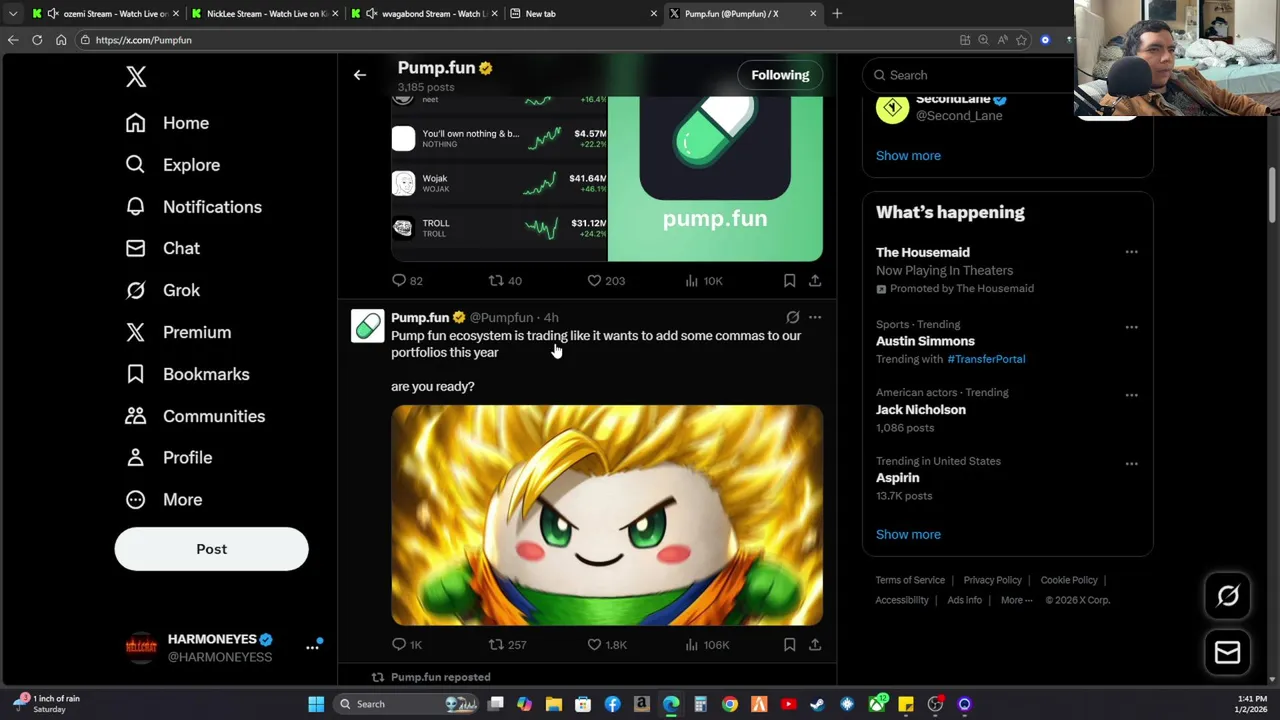Open Home from sidebar
Image resolution: width=1280 pixels, height=720 pixels.
pyautogui.click(x=167, y=123)
